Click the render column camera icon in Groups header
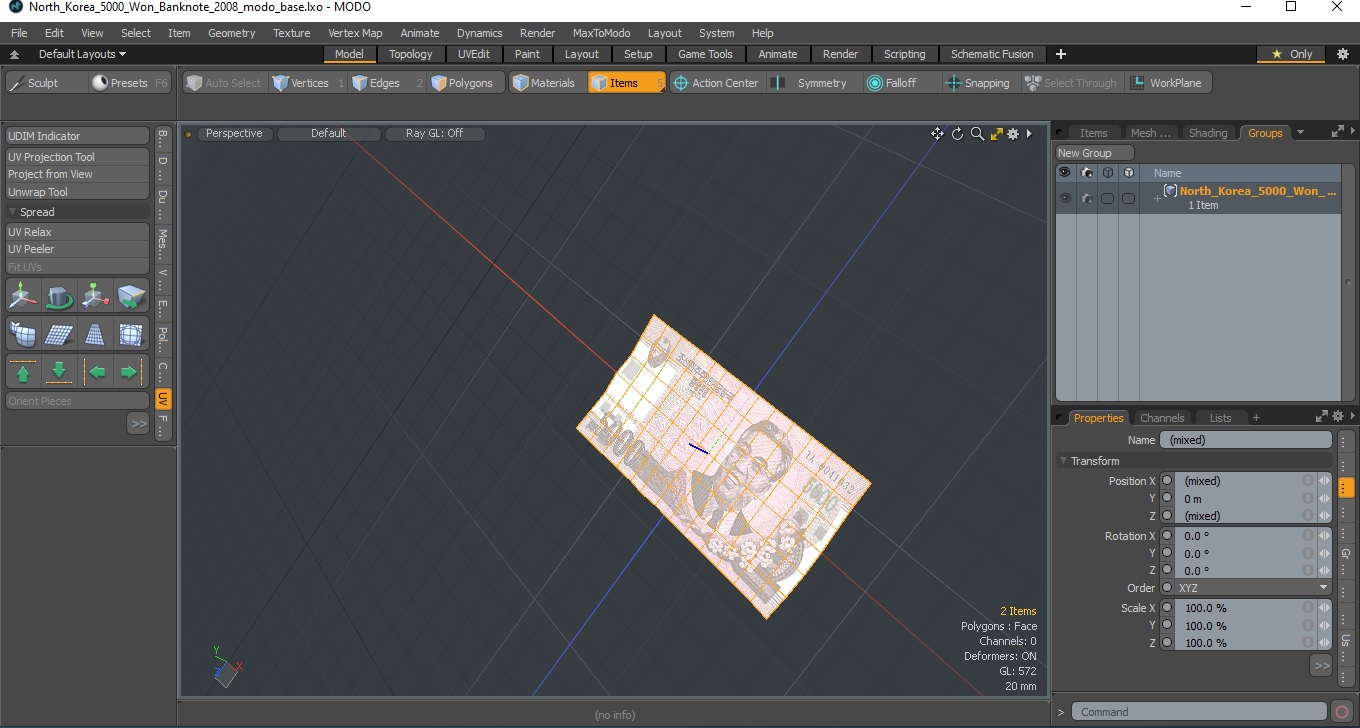Screen dimensions: 1360x728 pos(1086,173)
